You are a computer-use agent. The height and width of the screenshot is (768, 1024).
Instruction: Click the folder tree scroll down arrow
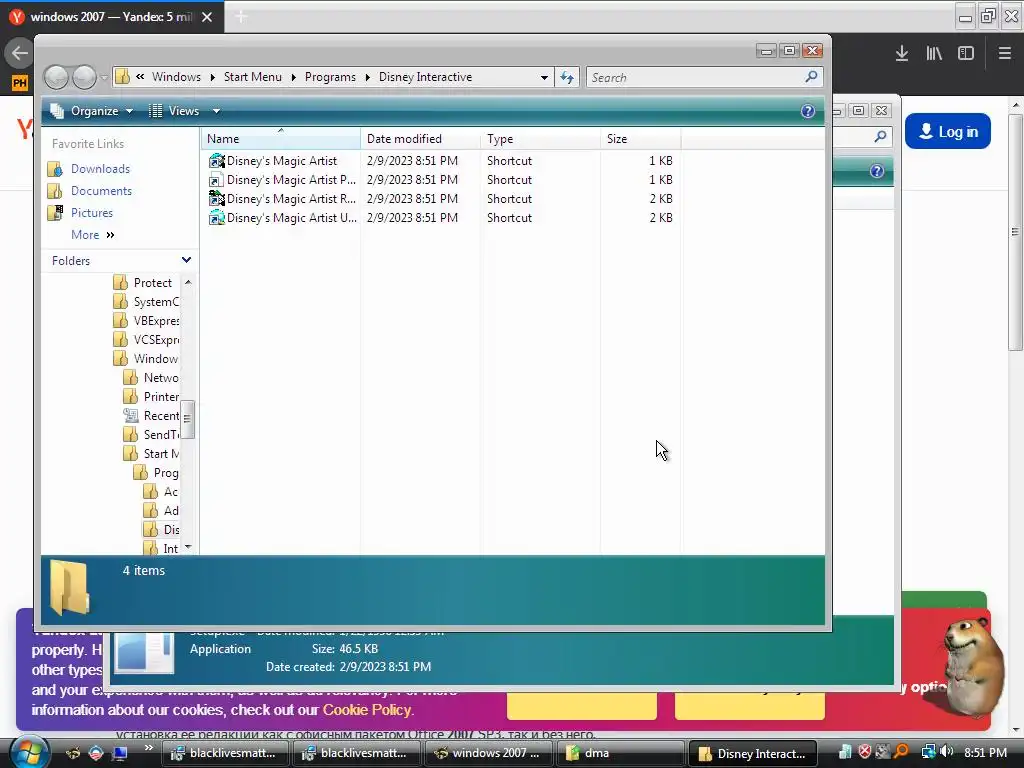188,547
